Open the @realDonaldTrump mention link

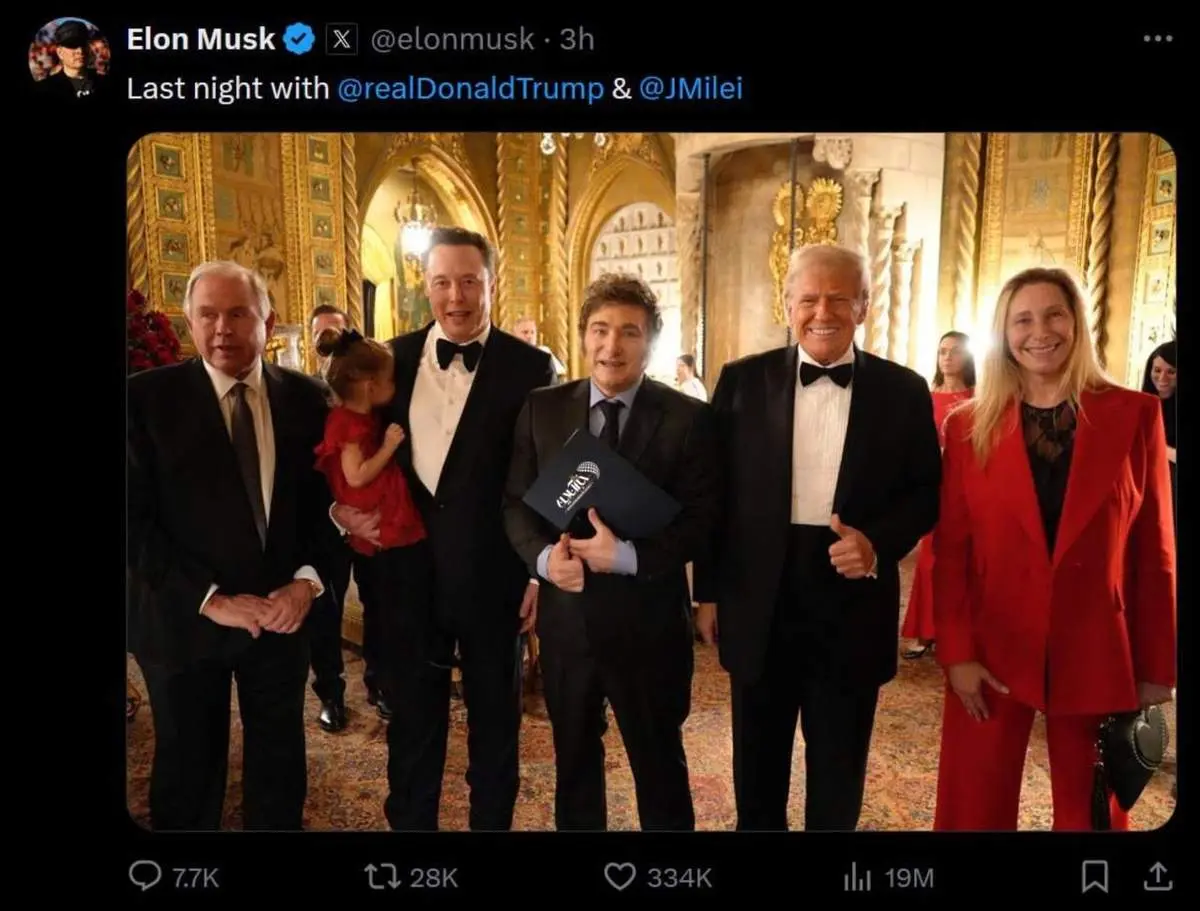pyautogui.click(x=470, y=89)
